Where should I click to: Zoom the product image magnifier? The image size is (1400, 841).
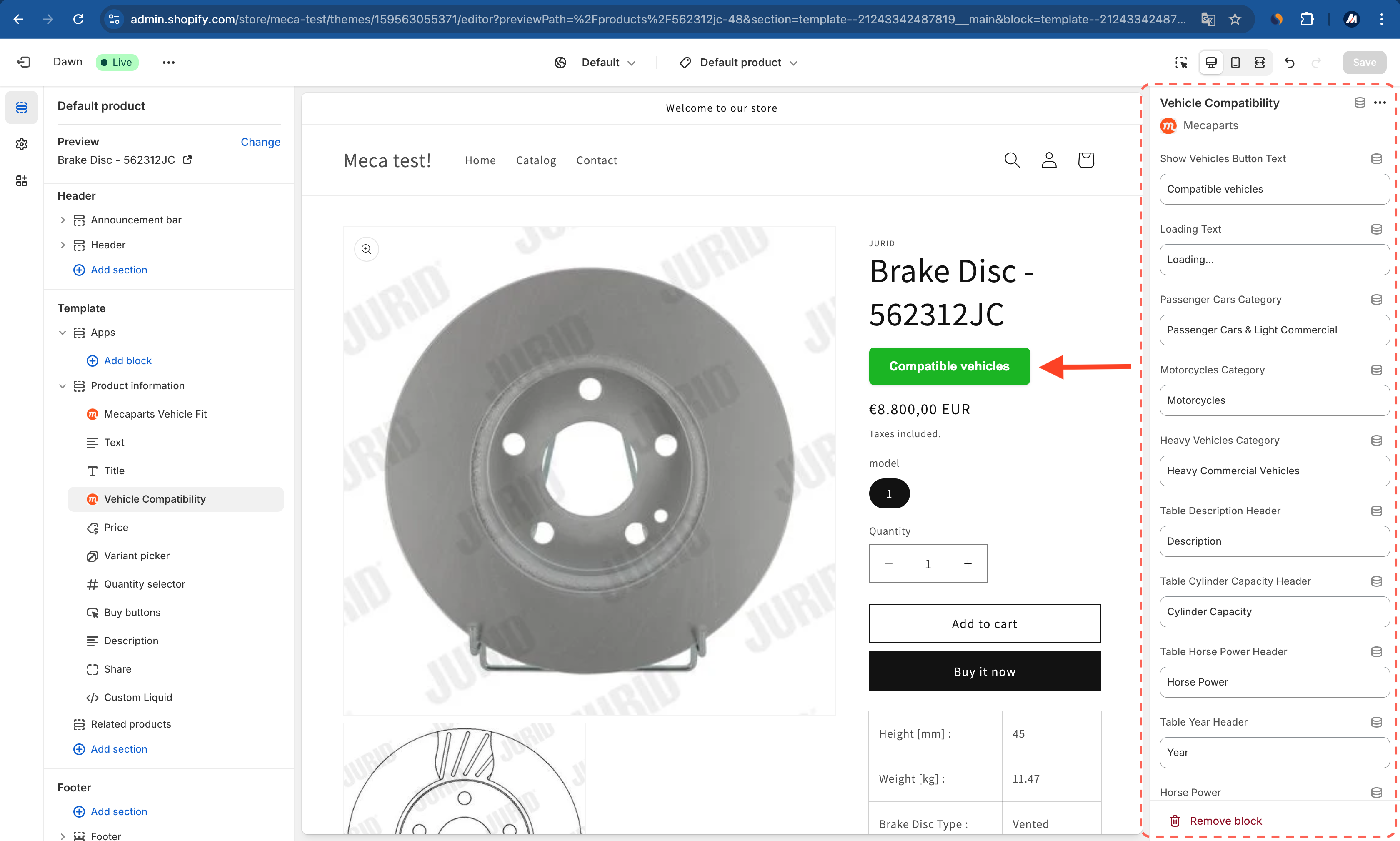tap(367, 249)
